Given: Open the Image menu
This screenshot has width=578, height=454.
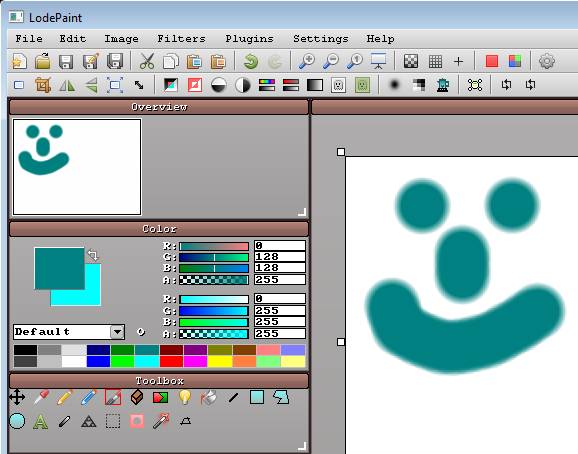Looking at the screenshot, I should (x=121, y=39).
